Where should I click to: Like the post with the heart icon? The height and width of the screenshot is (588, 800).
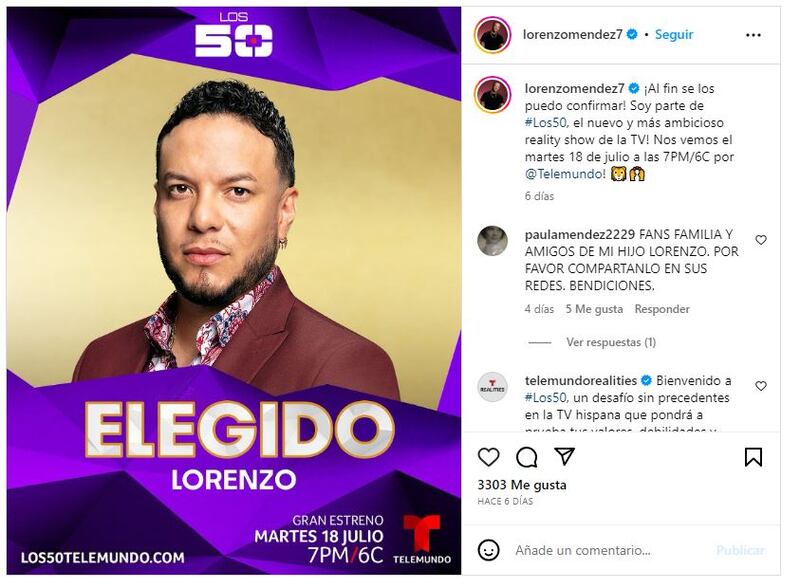pos(488,457)
